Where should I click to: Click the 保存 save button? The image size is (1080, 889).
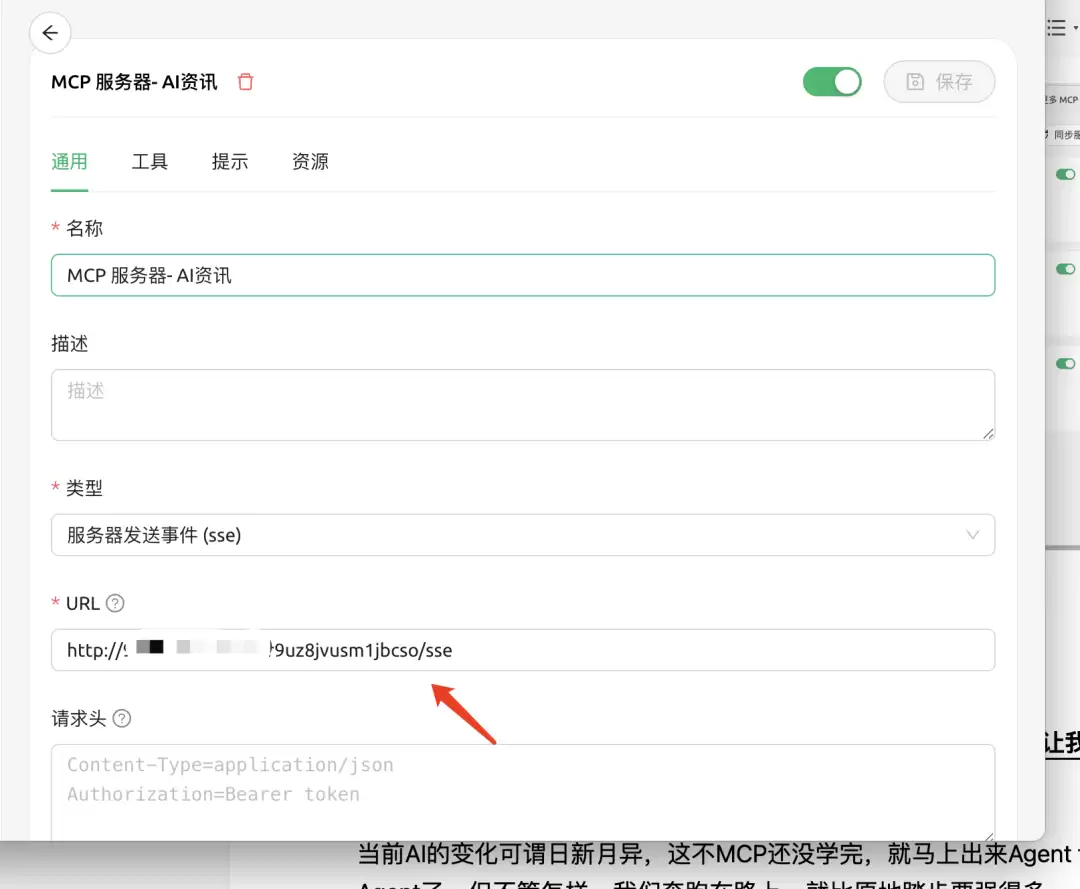pyautogui.click(x=939, y=82)
